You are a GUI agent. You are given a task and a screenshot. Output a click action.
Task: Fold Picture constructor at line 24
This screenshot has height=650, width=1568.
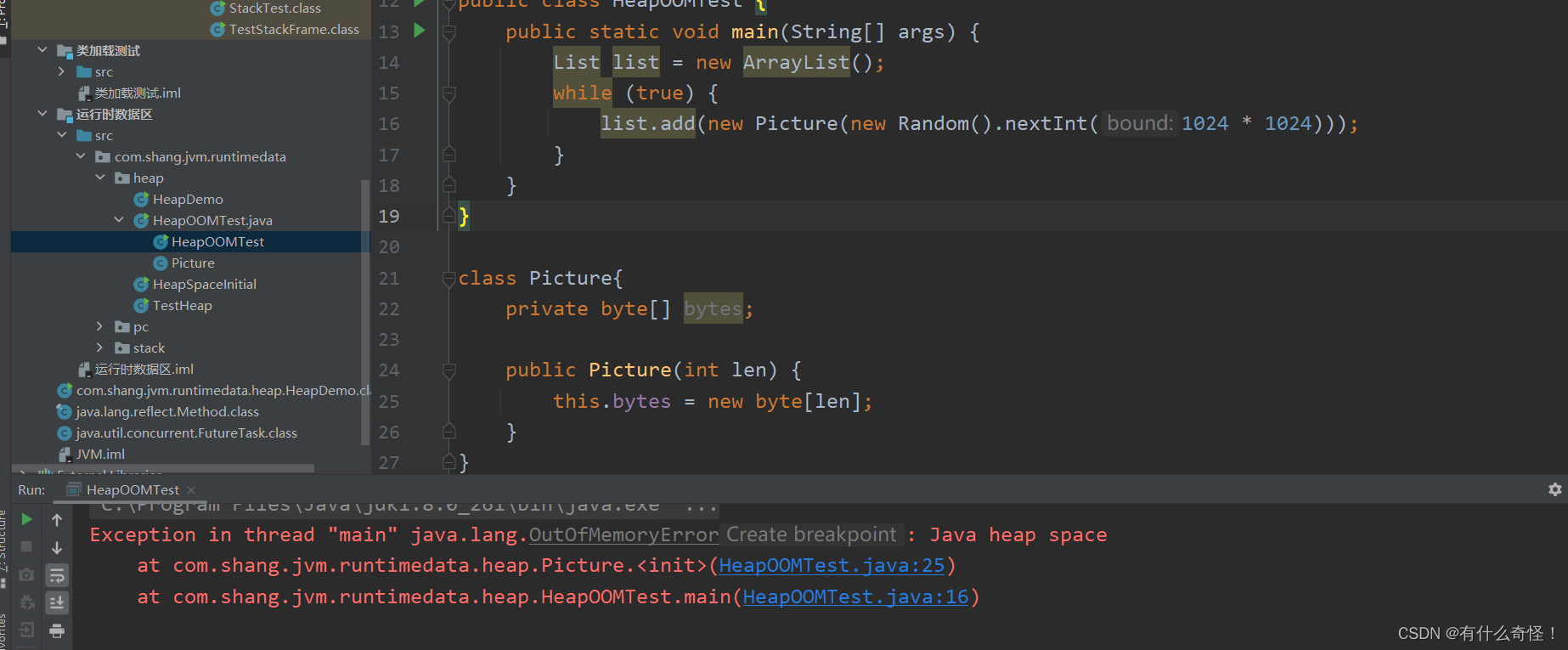pyautogui.click(x=449, y=370)
